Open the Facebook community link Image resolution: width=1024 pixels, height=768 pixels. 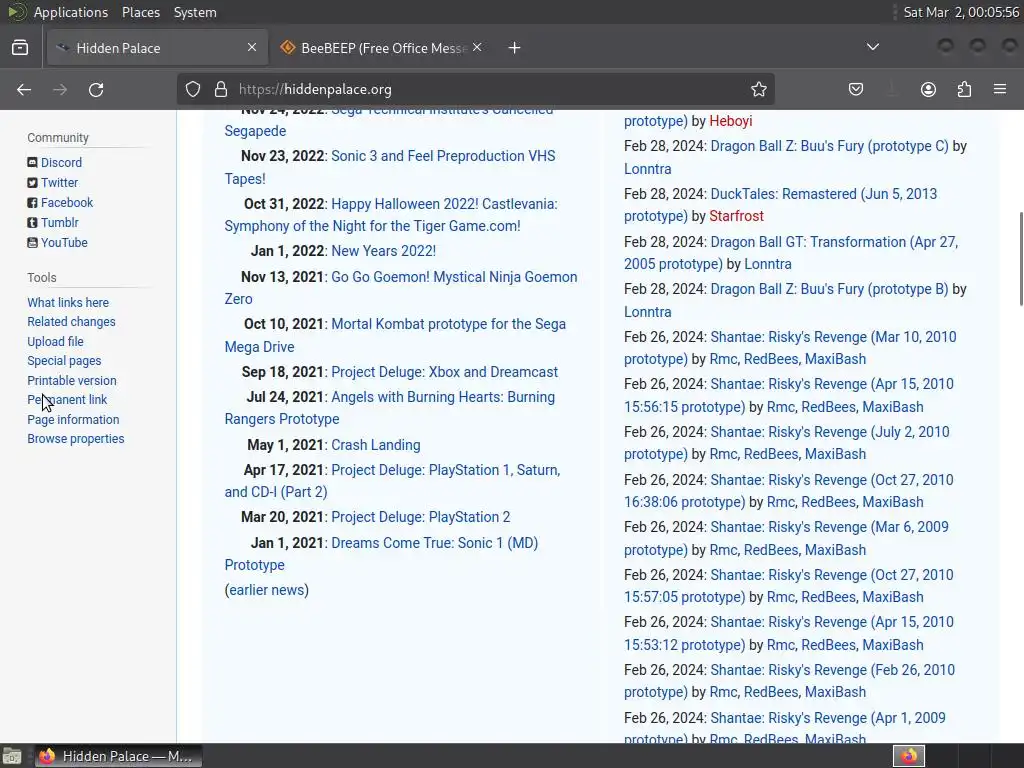[x=67, y=202]
